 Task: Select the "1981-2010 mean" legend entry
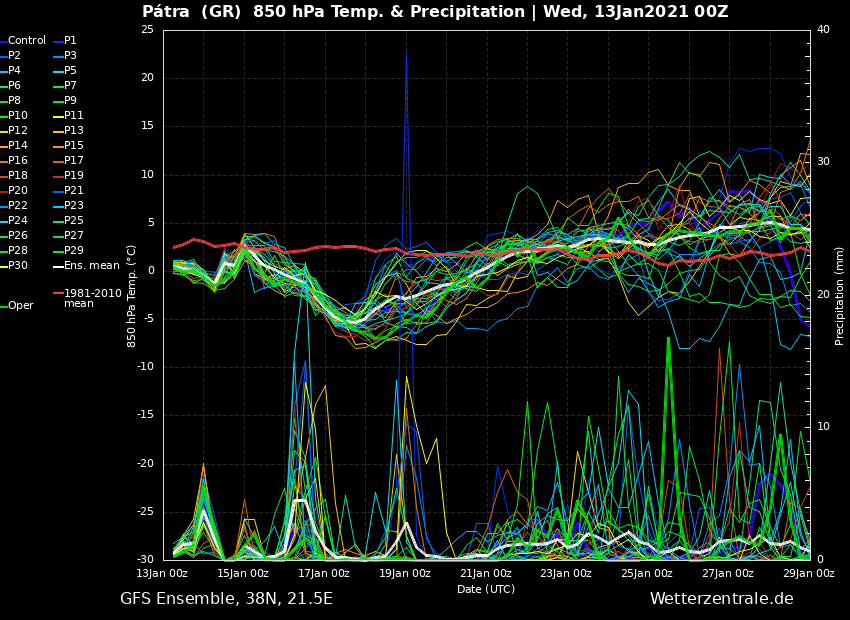pos(88,298)
